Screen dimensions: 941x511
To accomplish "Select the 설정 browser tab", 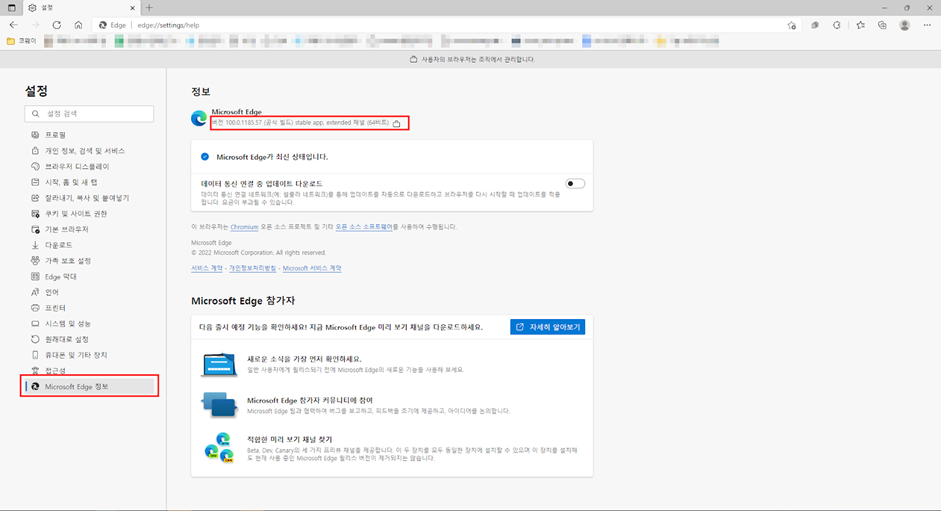I will 81,8.
